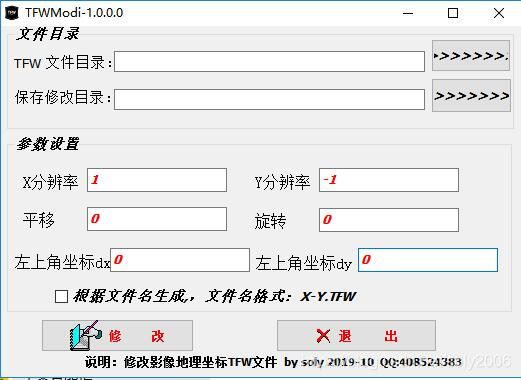
Task: Browse for the 保存修改目录 folder with arrows button
Action: [x=471, y=95]
